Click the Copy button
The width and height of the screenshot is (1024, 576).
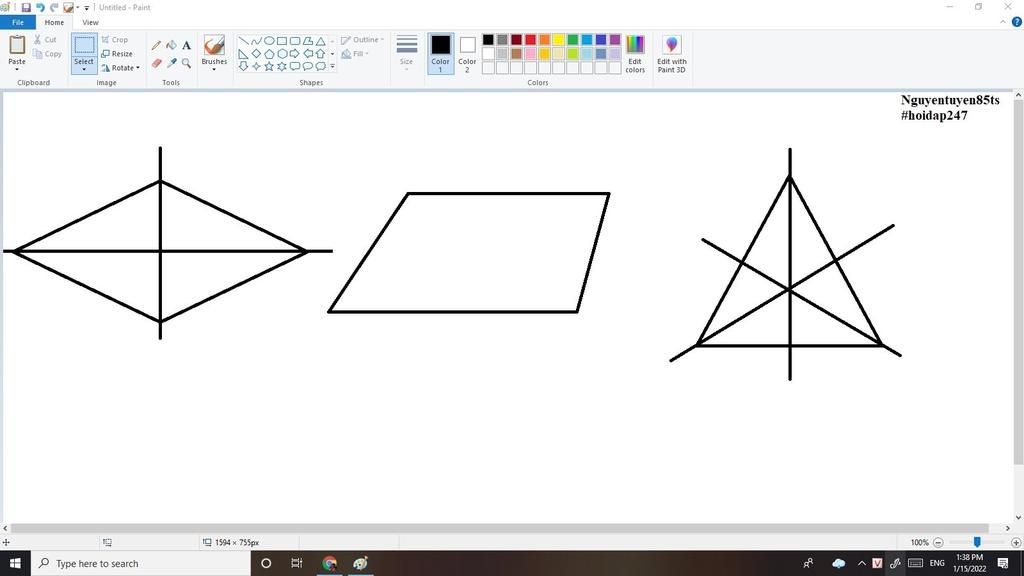tap(47, 54)
